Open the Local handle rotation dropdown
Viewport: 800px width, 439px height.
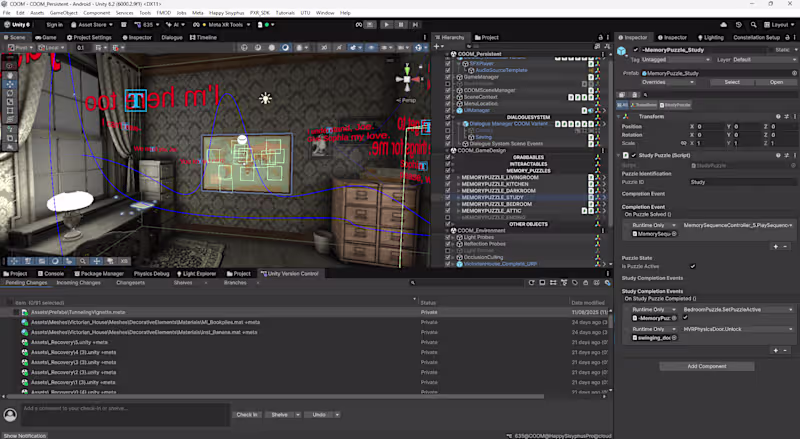pos(52,47)
